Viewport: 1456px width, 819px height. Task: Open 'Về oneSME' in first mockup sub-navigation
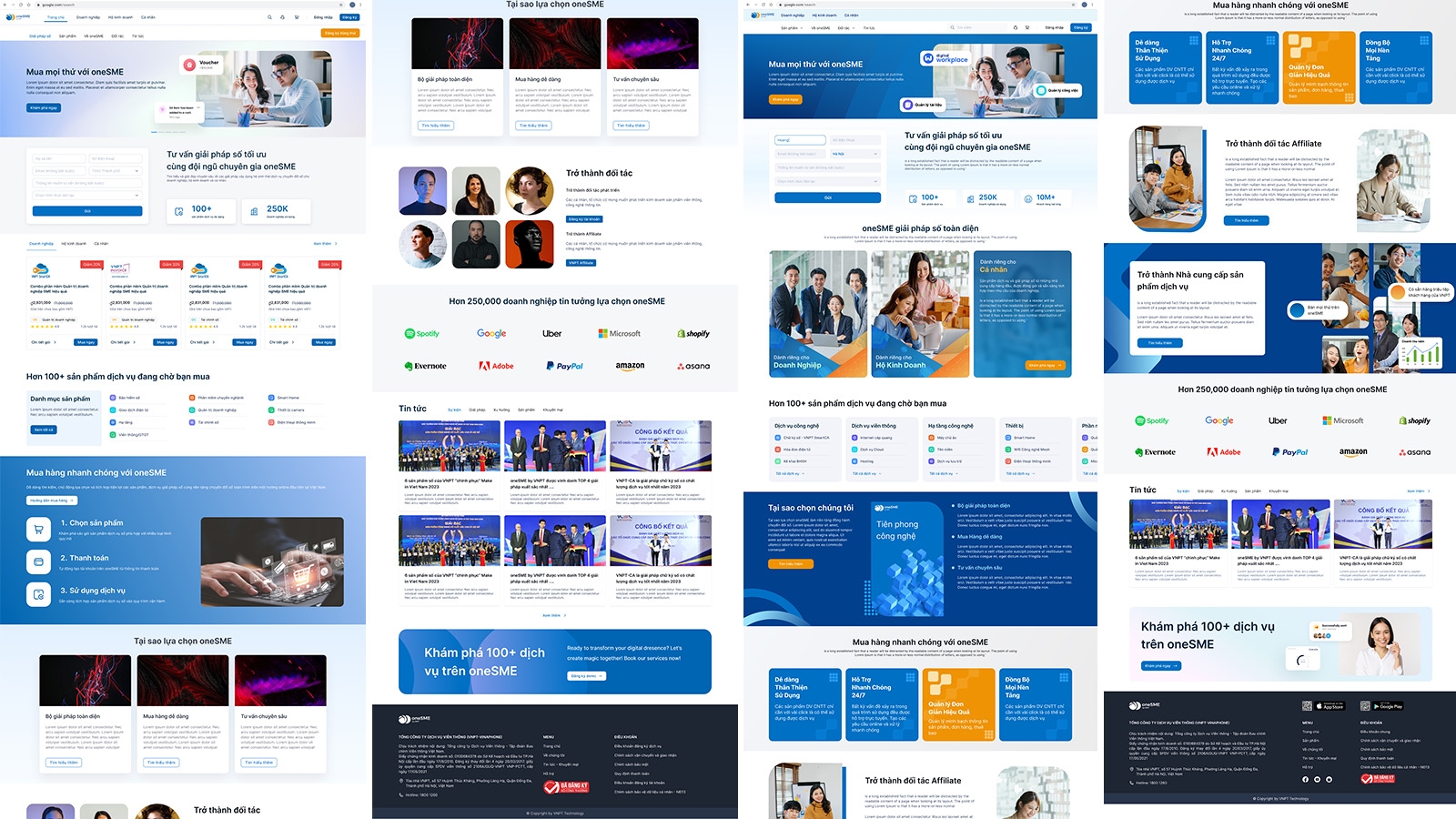click(94, 36)
